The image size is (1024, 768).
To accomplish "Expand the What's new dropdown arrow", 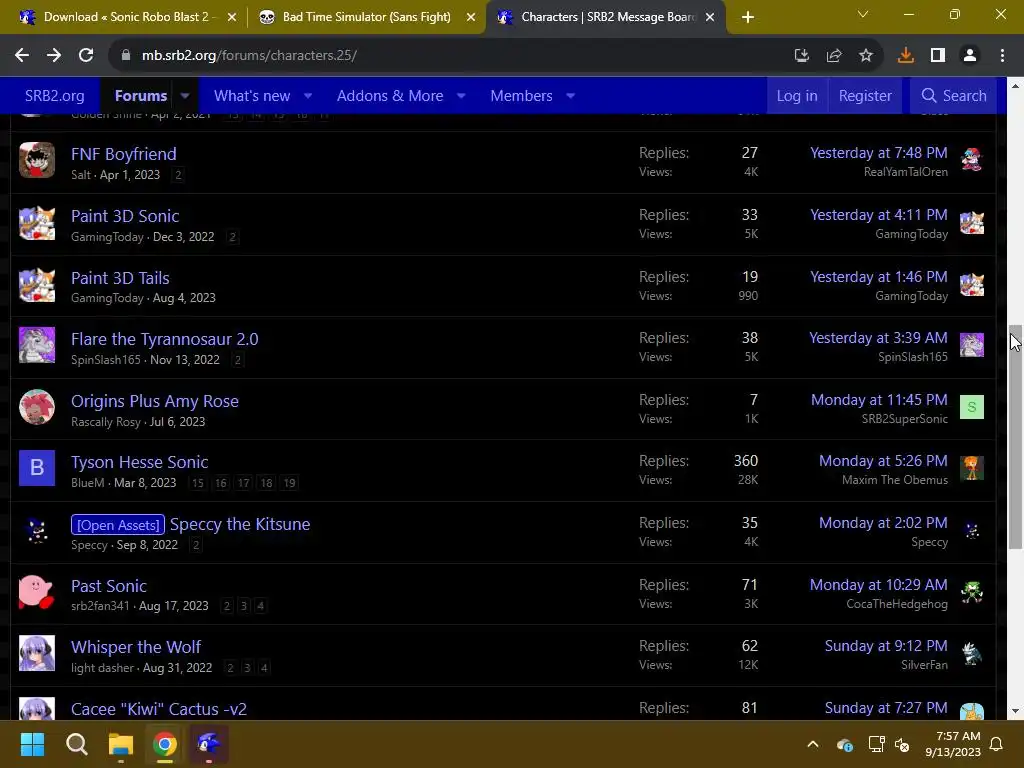I will (308, 96).
